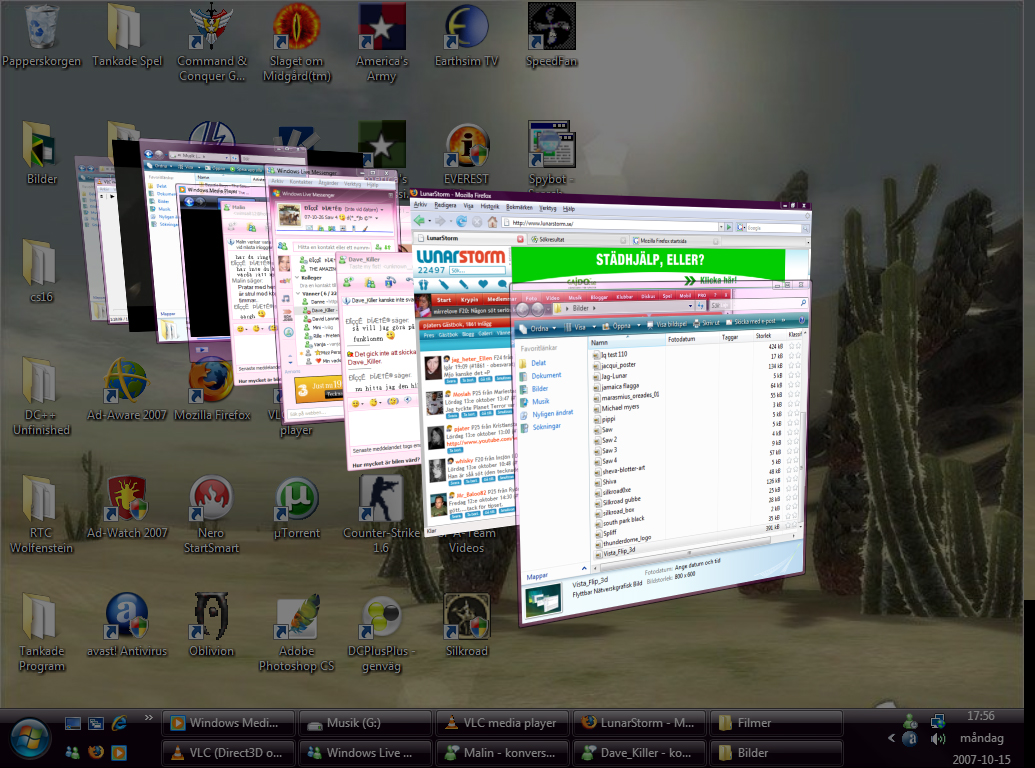1035x768 pixels.
Task: Select the Vista_Flip_3d file in list
Action: (x=620, y=551)
